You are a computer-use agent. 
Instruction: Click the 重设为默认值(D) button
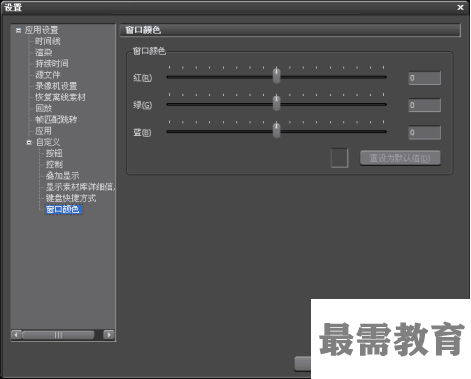coord(400,158)
